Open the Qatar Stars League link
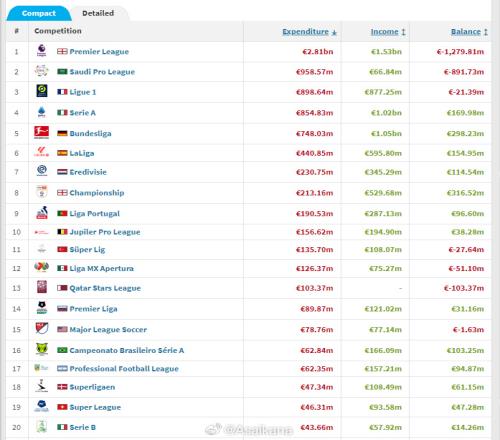The width and height of the screenshot is (500, 440). pyautogui.click(x=105, y=288)
